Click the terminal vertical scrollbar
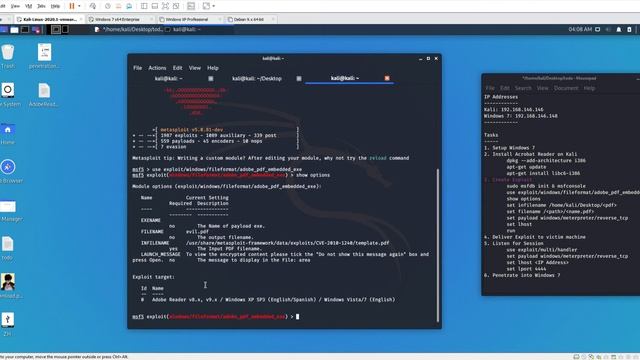640x360 pixels. coord(438,245)
